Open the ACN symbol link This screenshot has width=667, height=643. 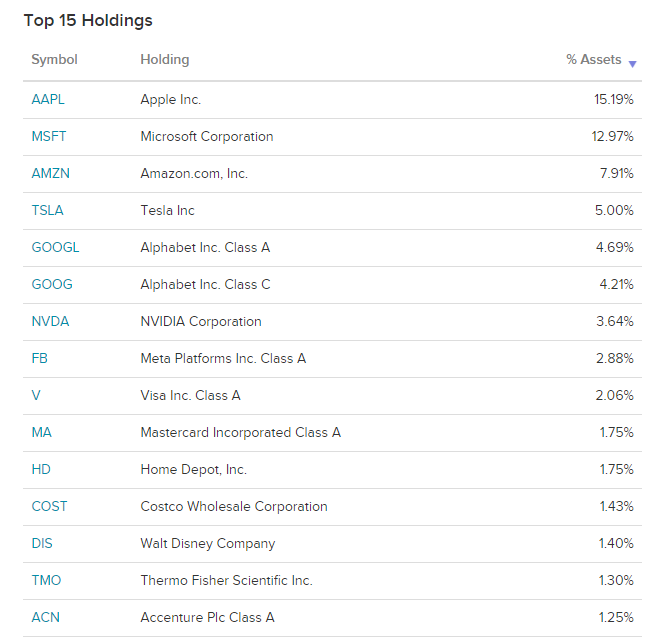pyautogui.click(x=46, y=617)
